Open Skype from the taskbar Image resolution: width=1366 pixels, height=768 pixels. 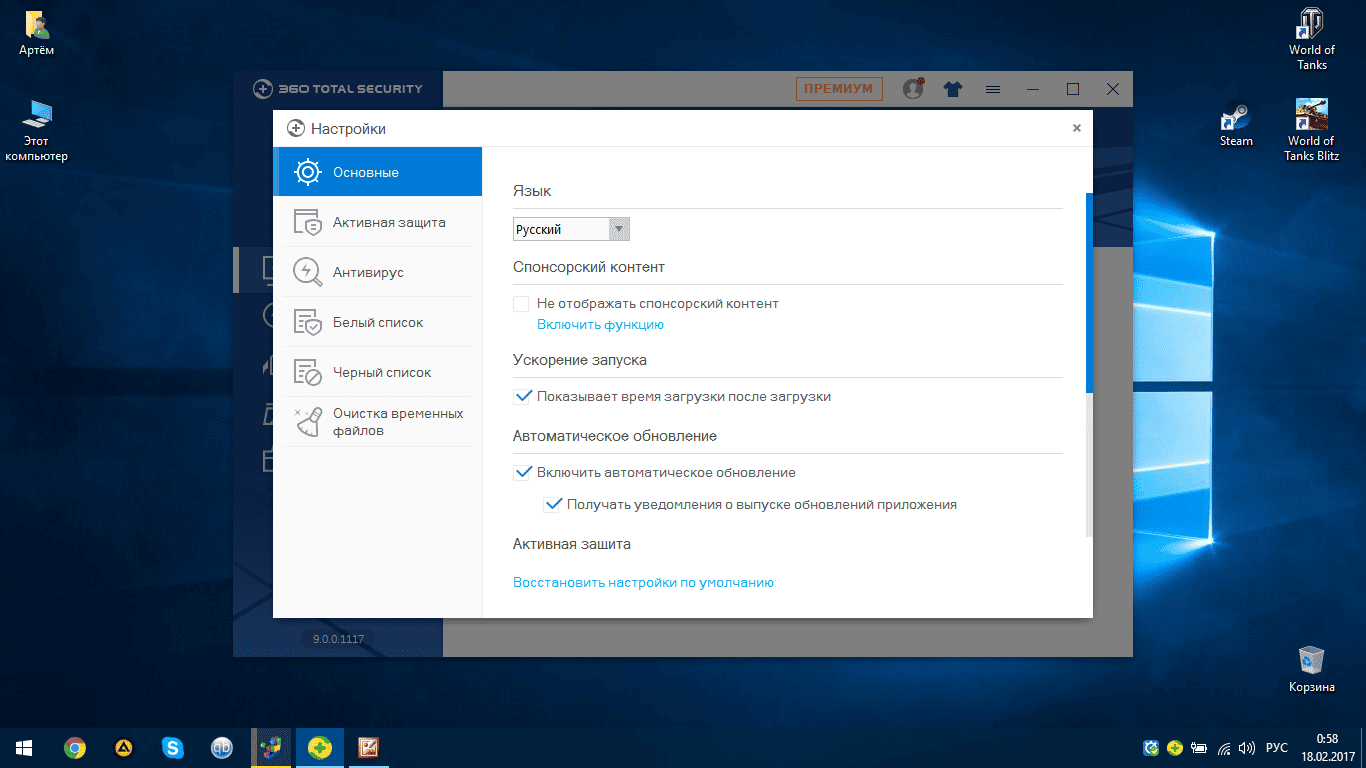click(x=173, y=747)
